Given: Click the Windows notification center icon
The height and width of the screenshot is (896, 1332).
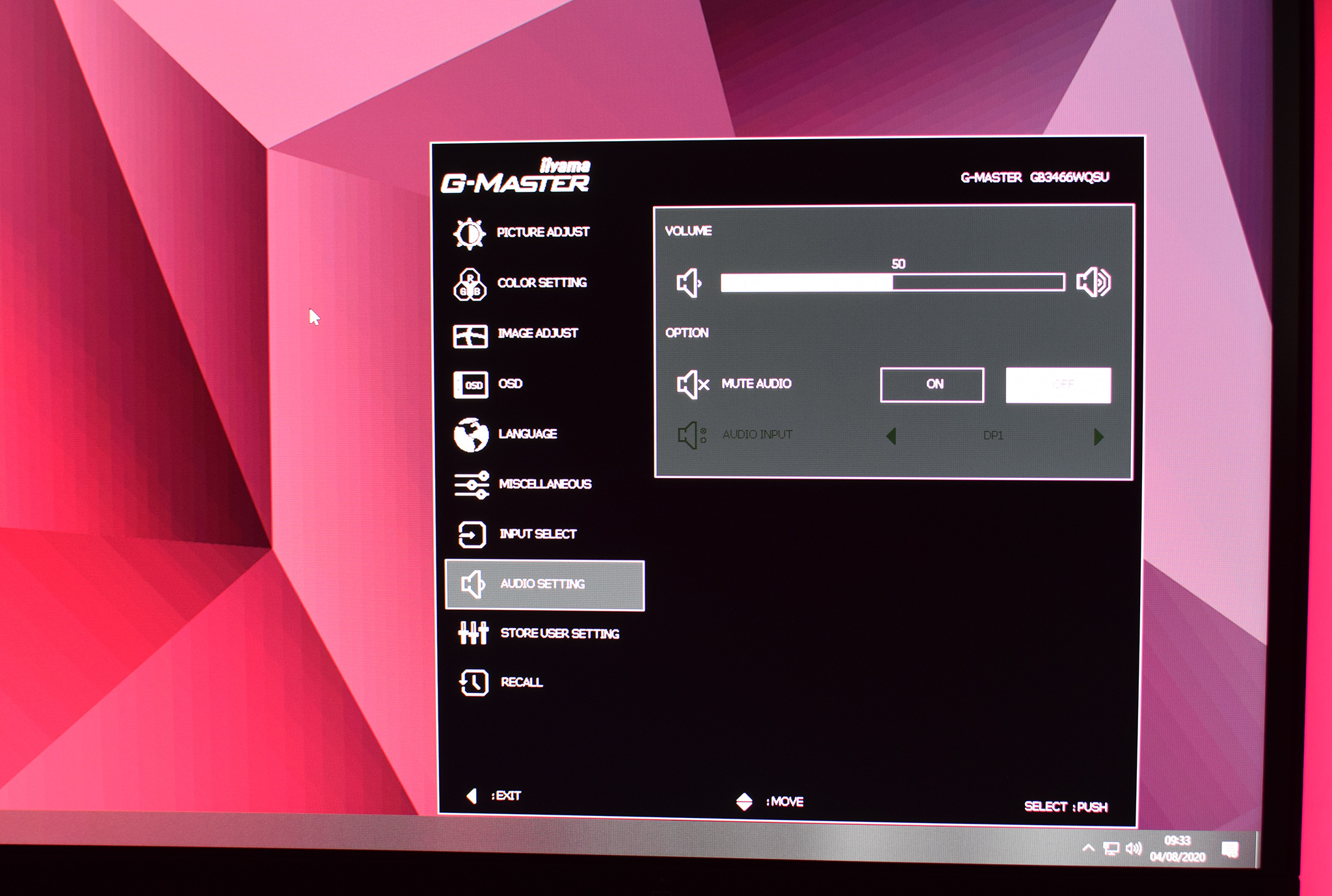Looking at the screenshot, I should pos(1229,850).
